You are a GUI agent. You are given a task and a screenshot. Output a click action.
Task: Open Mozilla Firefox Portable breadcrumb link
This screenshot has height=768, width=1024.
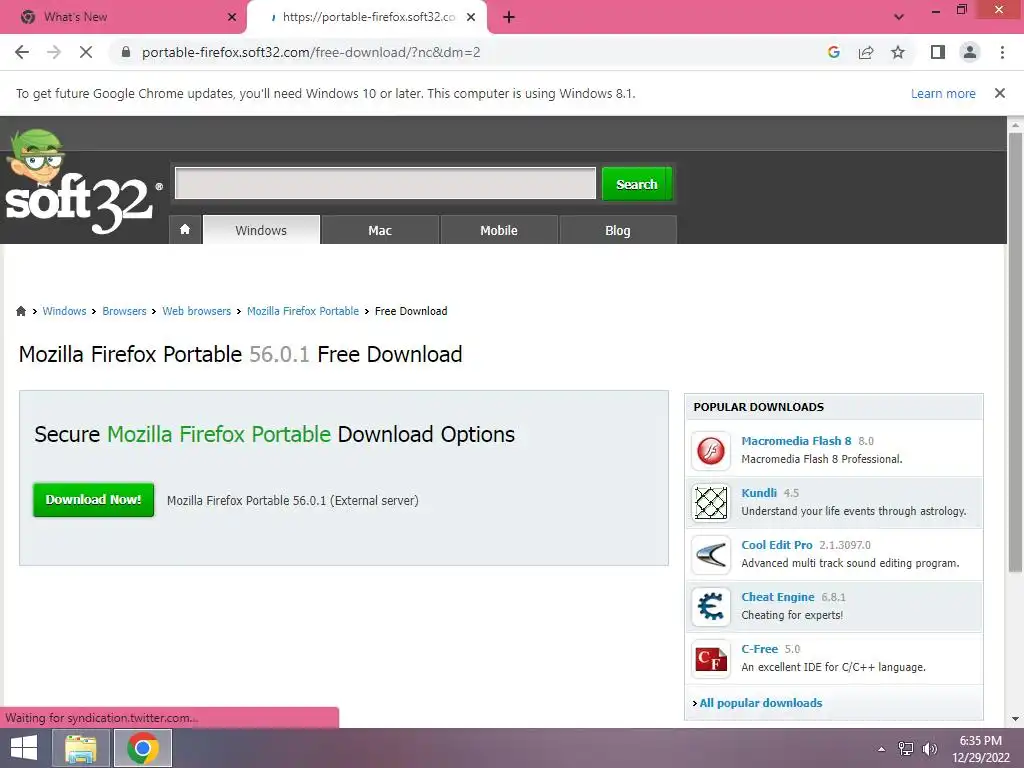tap(303, 311)
